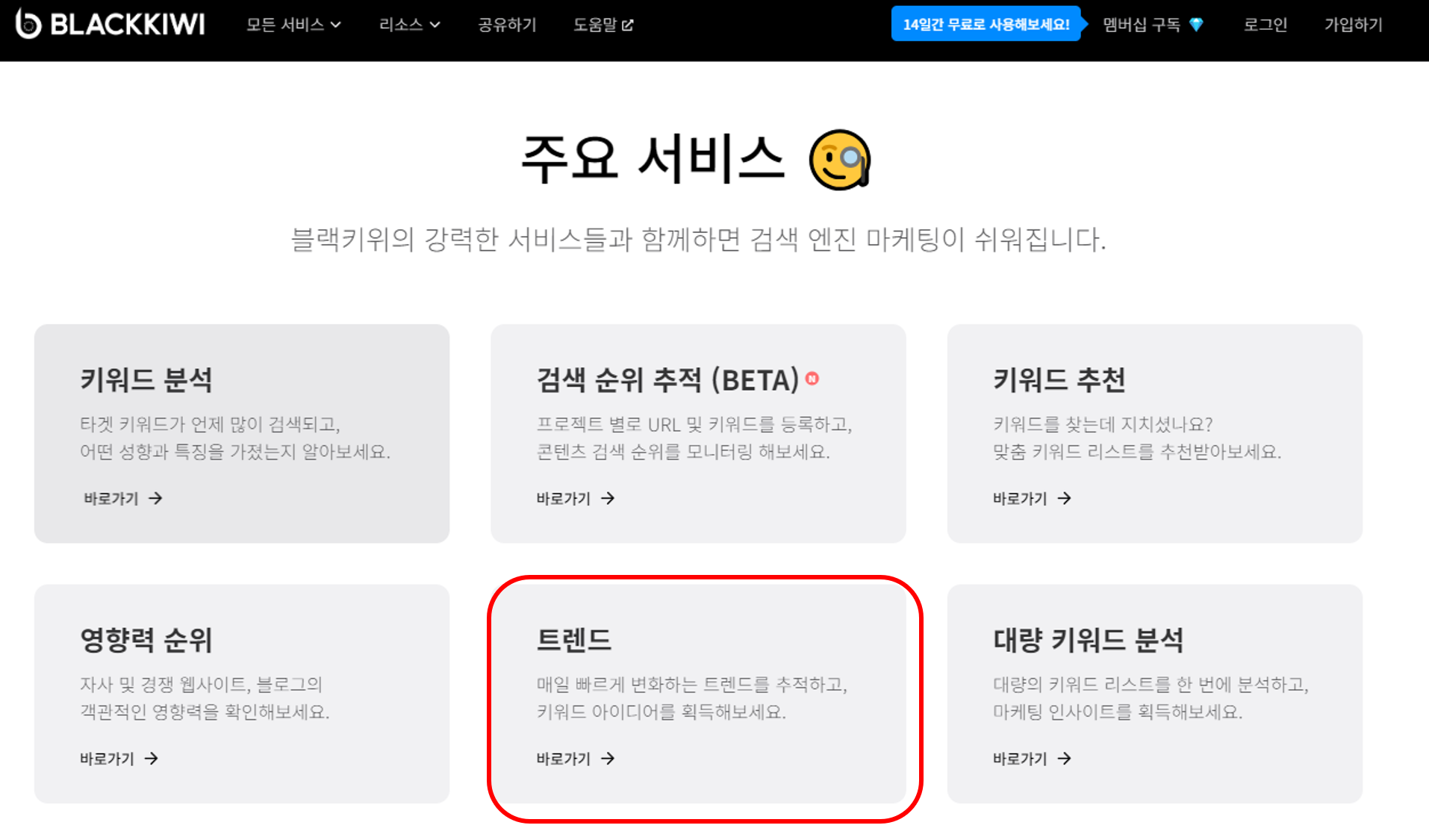Click the arrow icon in the 트렌드 card
This screenshot has width=1429, height=840.
point(610,759)
